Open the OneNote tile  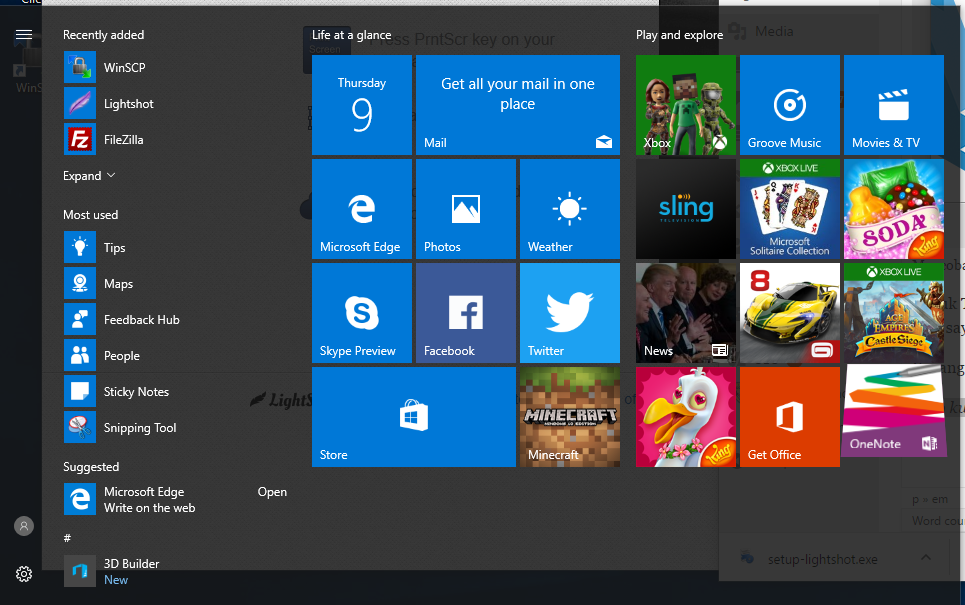[x=894, y=411]
